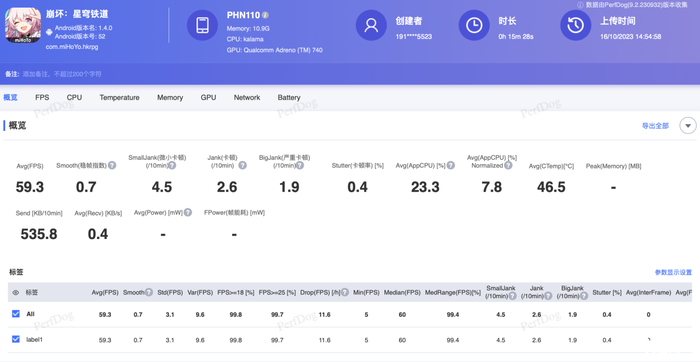Click the FPS>=25 [%] column header
Screen dimensions: 700x362
(x=277, y=292)
